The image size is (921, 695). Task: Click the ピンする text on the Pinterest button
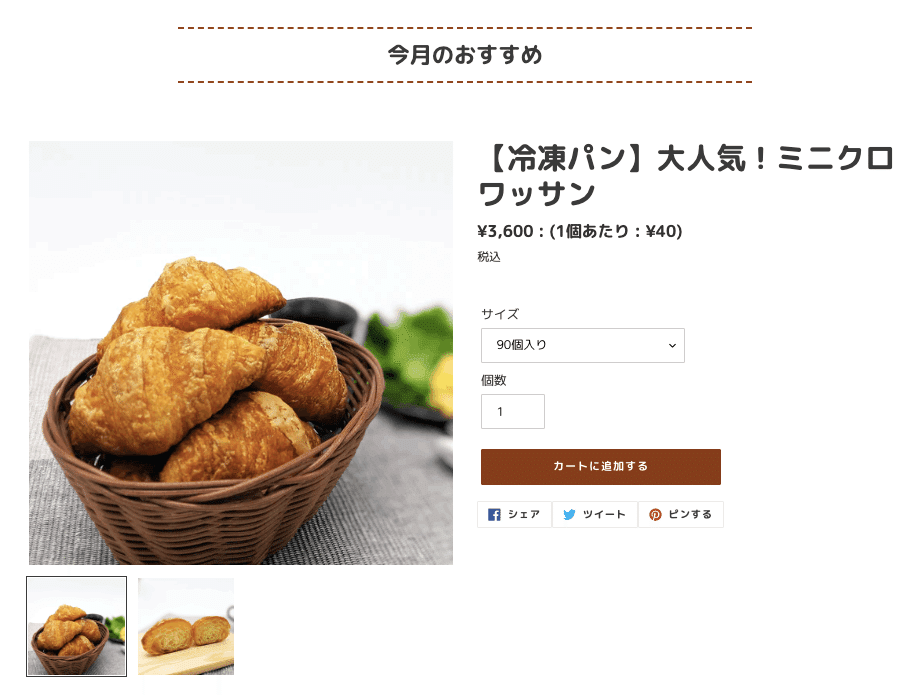[x=690, y=515]
